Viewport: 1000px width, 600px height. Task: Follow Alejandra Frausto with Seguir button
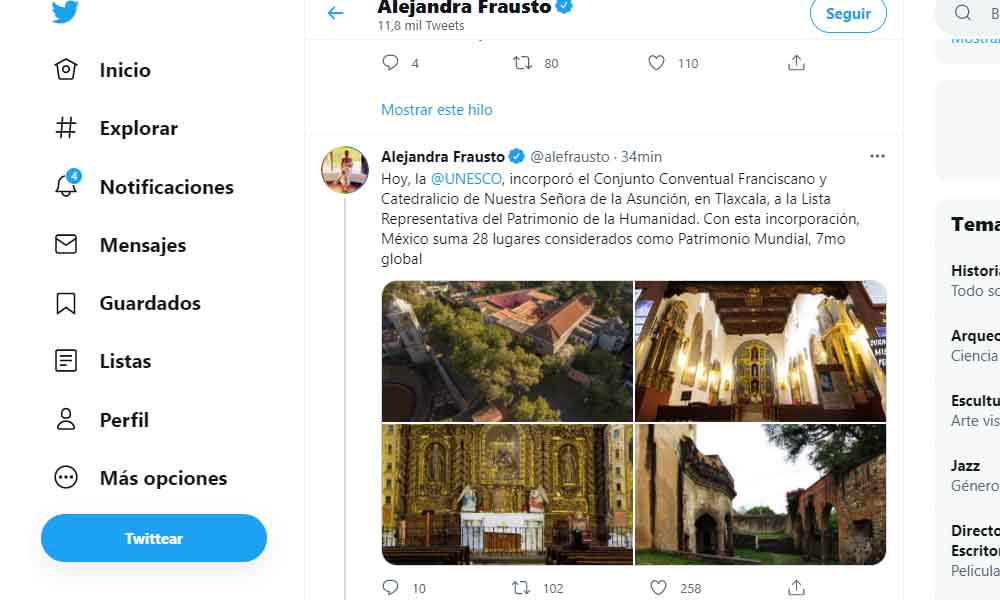pyautogui.click(x=848, y=14)
